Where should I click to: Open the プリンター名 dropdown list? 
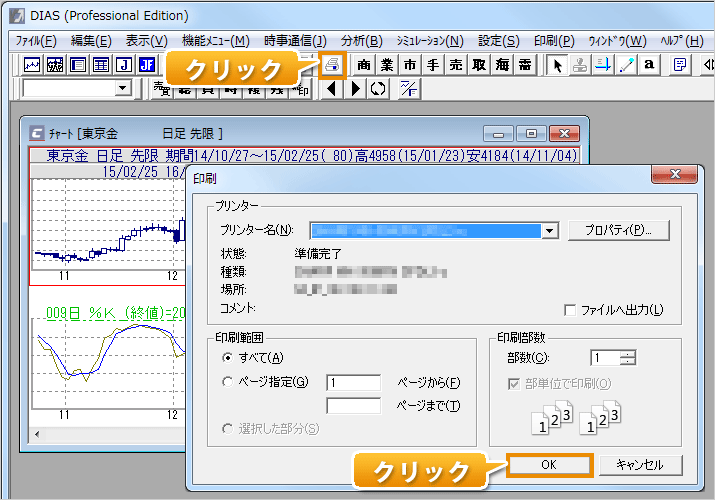(x=548, y=231)
